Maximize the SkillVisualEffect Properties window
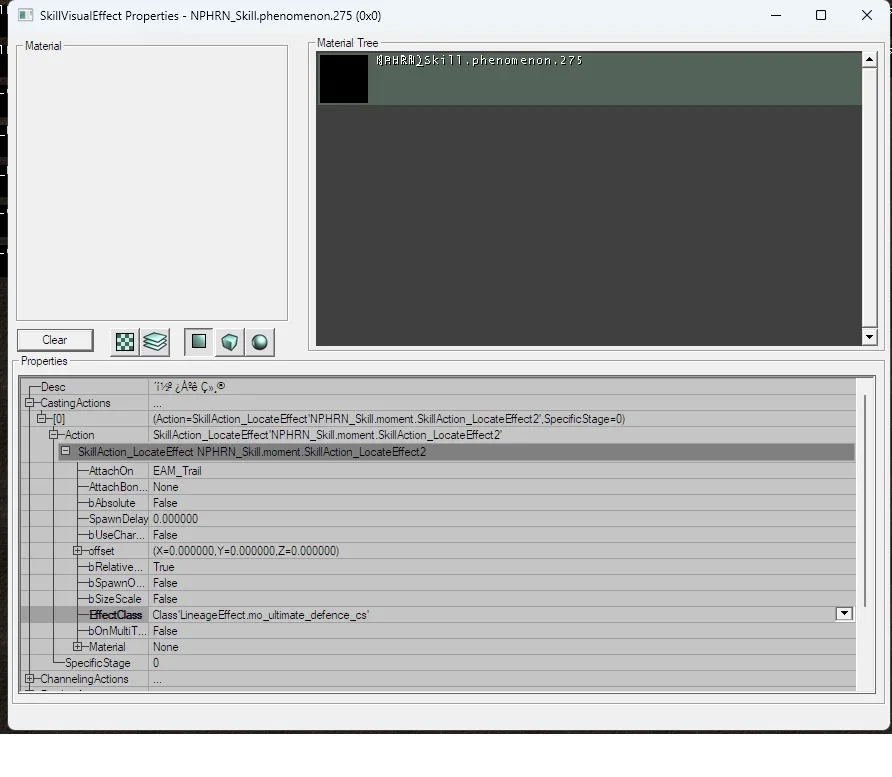This screenshot has height=777, width=892. [821, 15]
